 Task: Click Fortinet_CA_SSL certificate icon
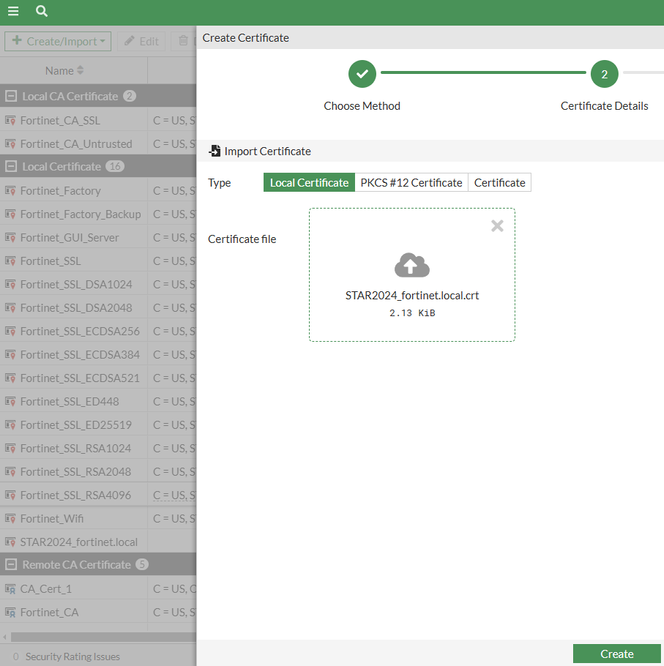coord(10,121)
